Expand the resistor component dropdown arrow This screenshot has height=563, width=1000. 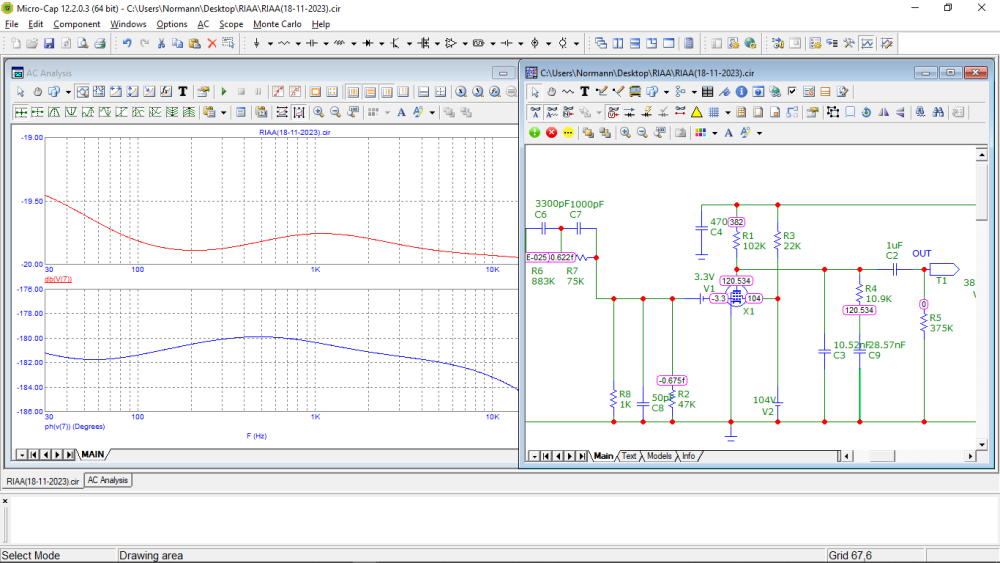[299, 44]
